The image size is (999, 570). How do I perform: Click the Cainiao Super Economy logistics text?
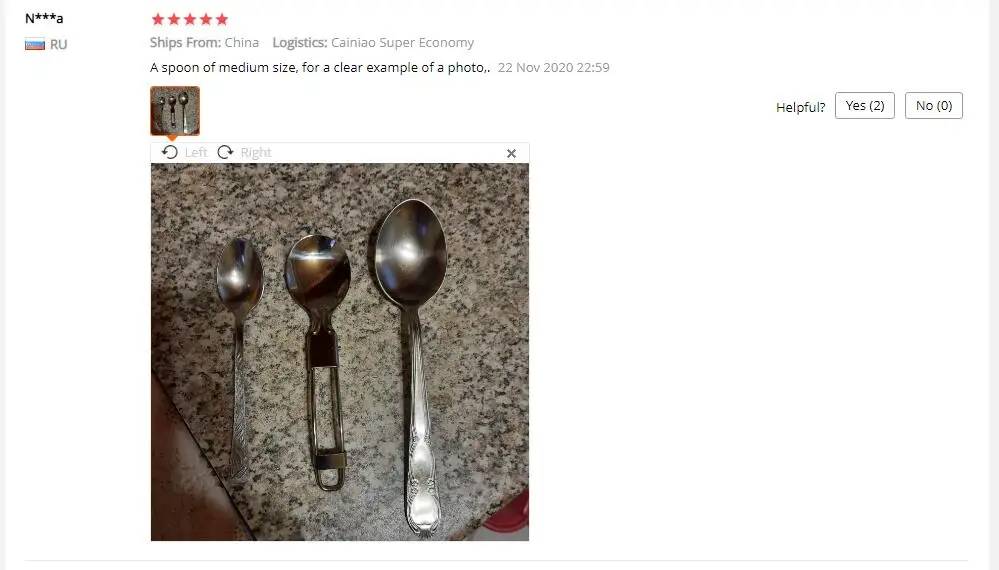coord(402,43)
